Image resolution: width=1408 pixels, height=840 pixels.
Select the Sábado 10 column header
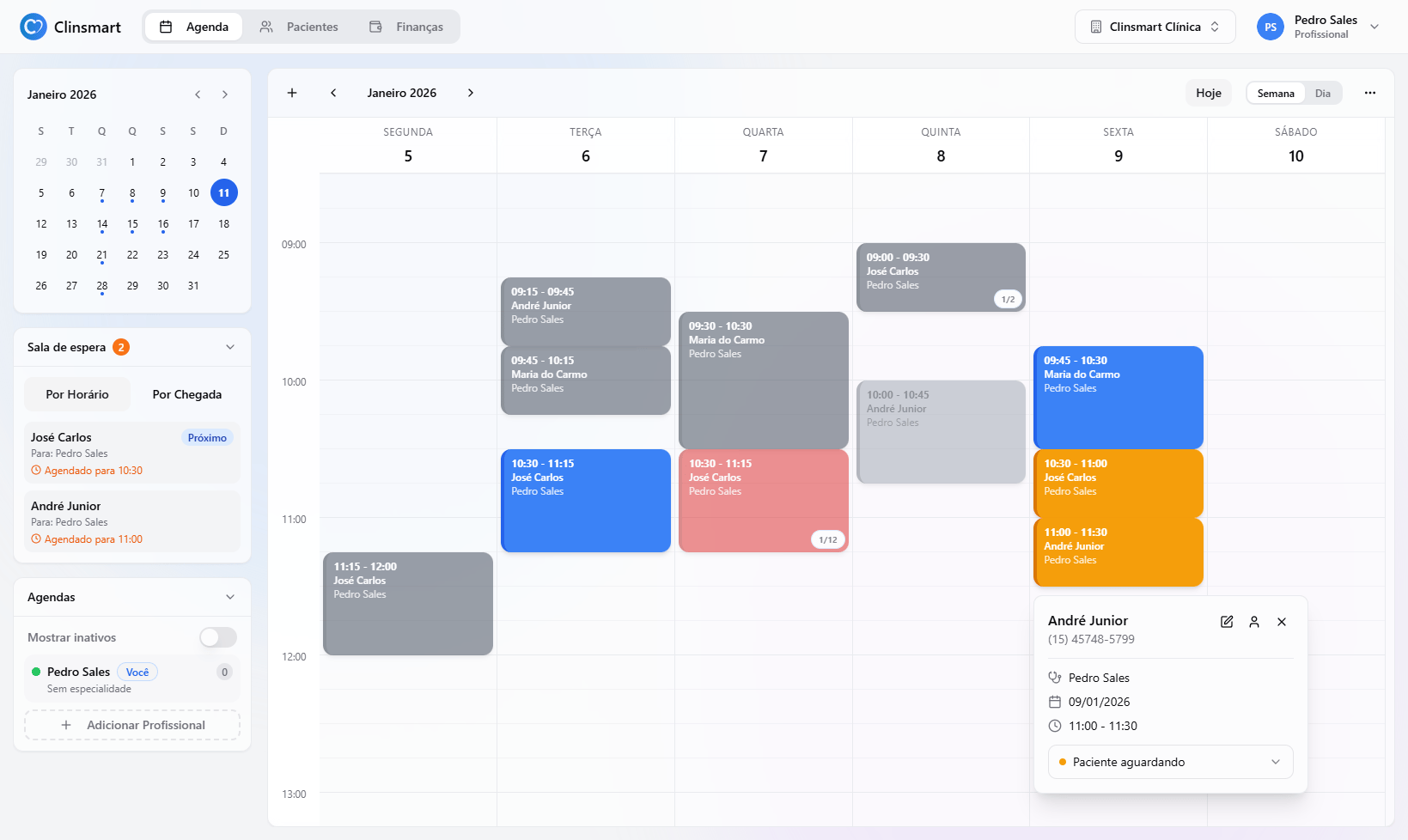coord(1295,145)
